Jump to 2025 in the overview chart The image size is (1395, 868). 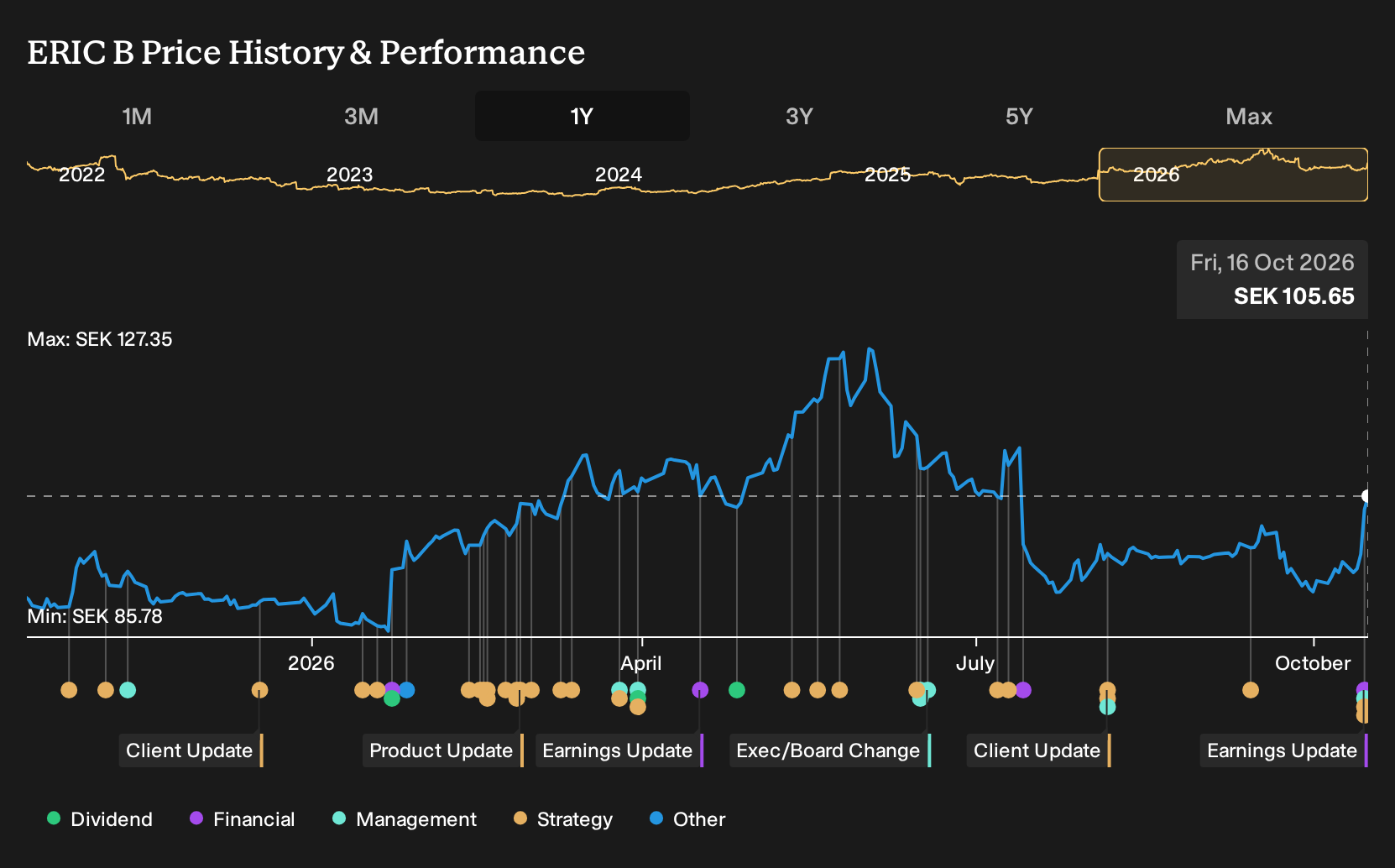[x=887, y=175]
